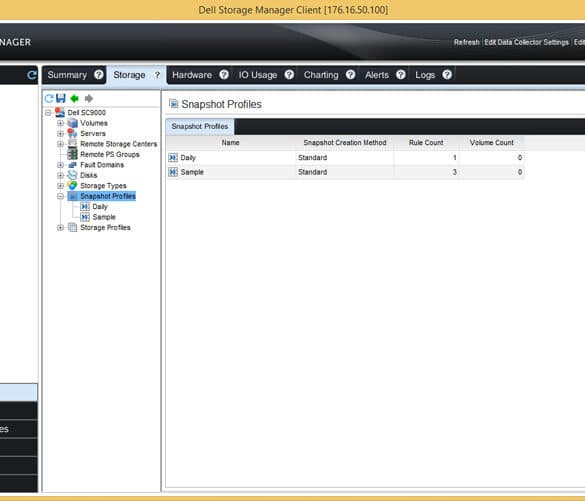Viewport: 585px width, 501px height.
Task: Click Sample name in profiles table
Action: 192,172
